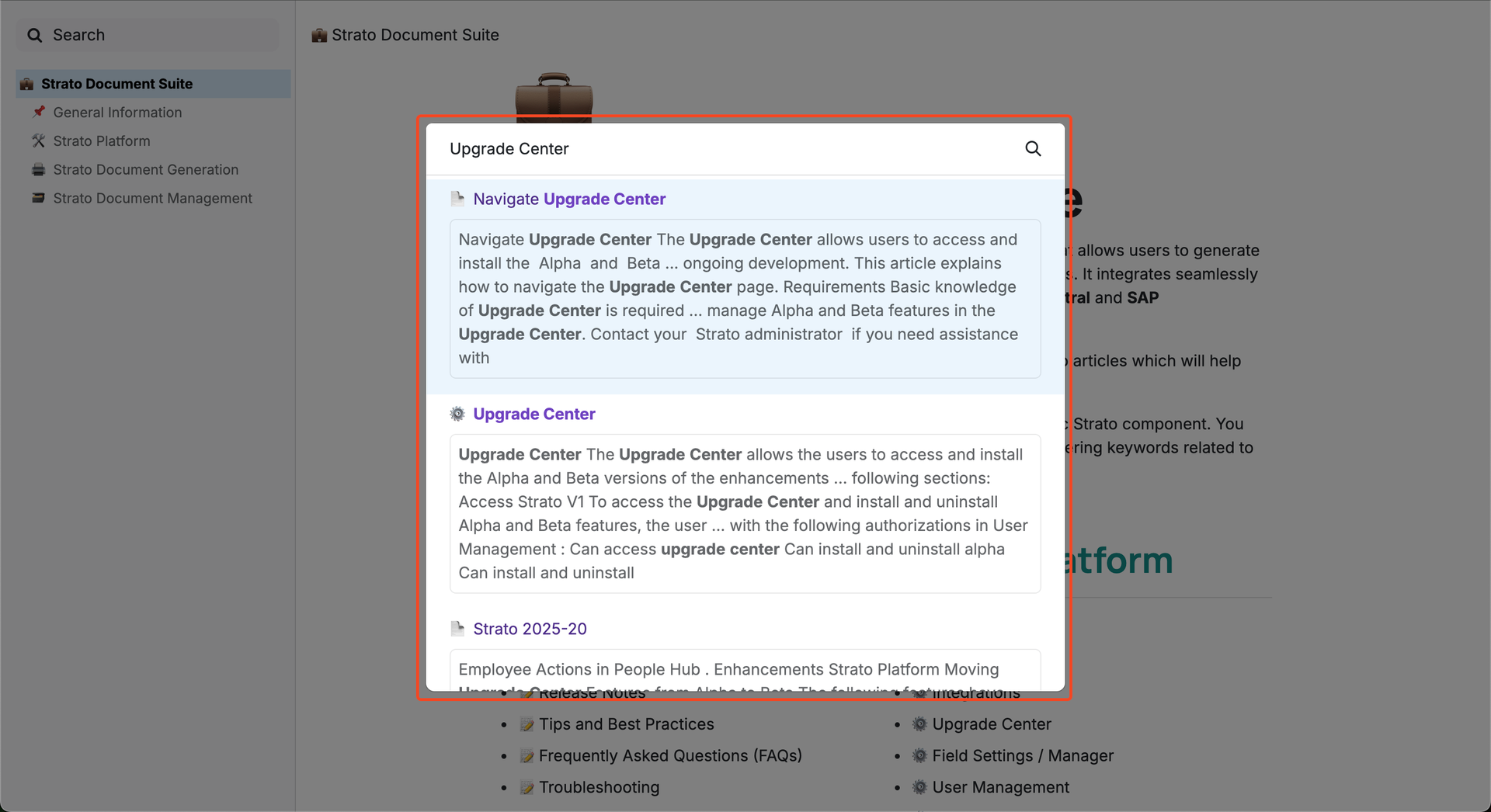Screen dimensions: 1491x812
Task: Open Frequently Asked Questions (FAQs) link
Action: (669, 756)
